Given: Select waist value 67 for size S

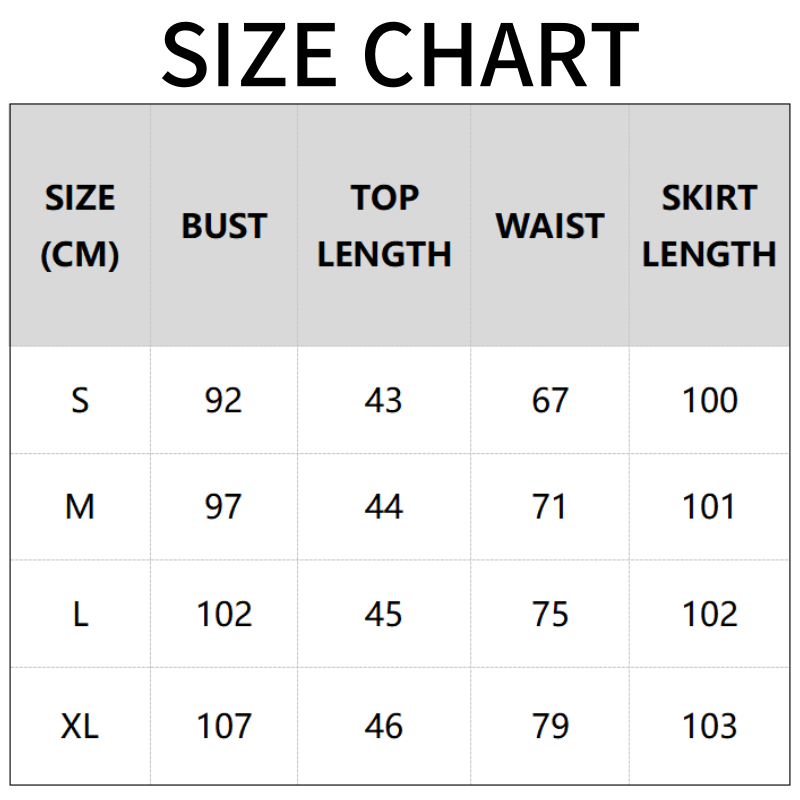Looking at the screenshot, I should click(x=550, y=400).
